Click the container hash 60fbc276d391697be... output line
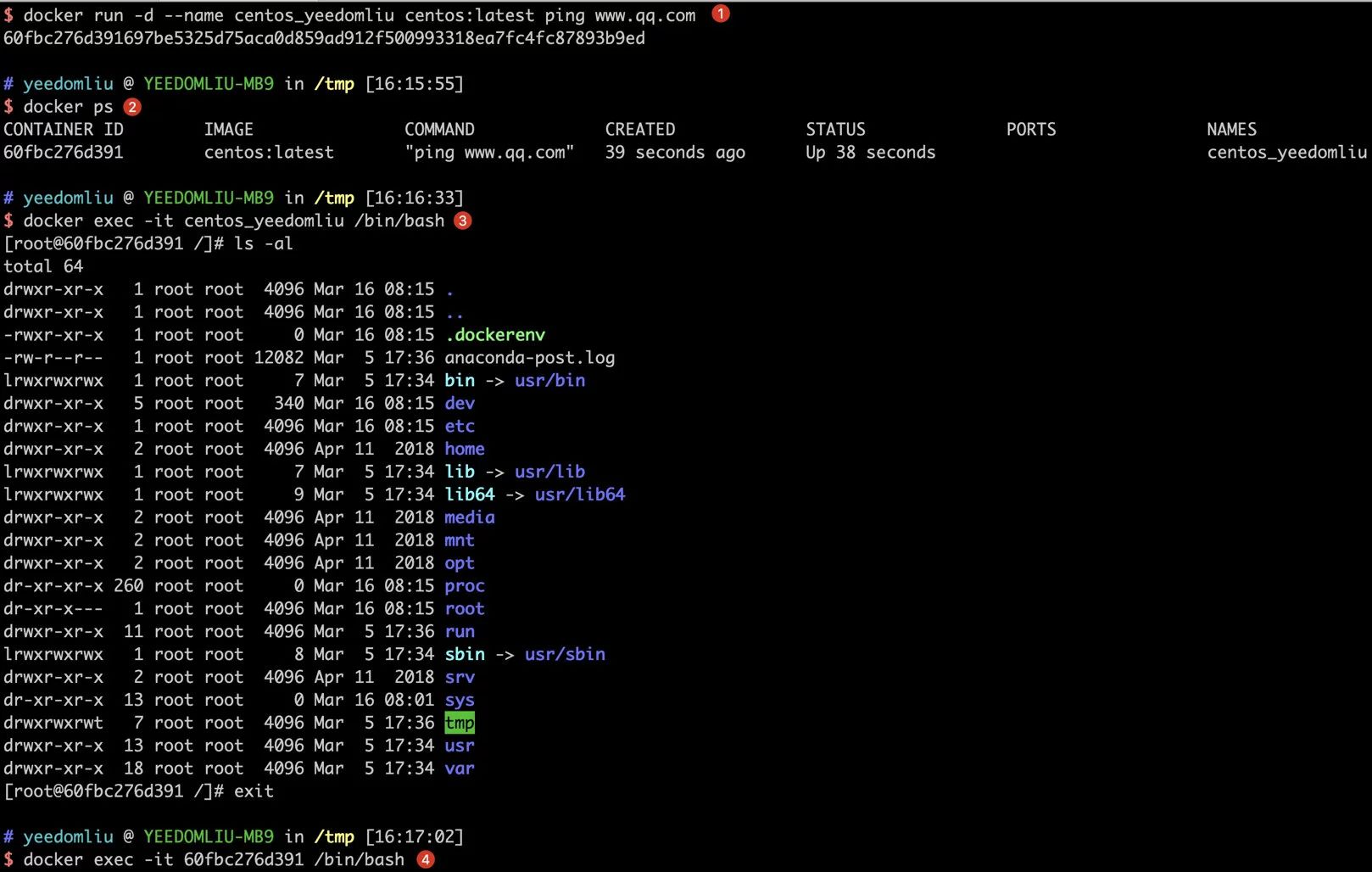 point(324,38)
